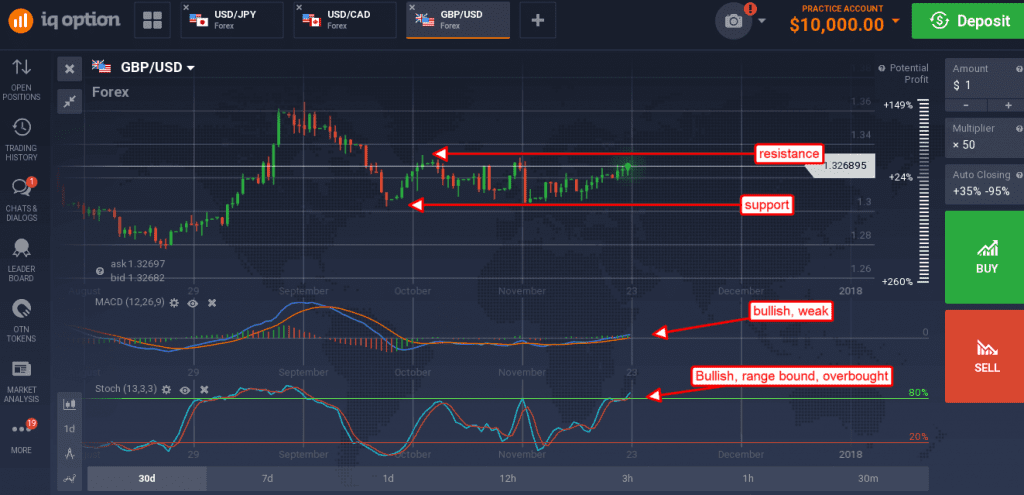Click the Stoch (13,3,3) label
The width and height of the screenshot is (1024, 495).
[125, 389]
